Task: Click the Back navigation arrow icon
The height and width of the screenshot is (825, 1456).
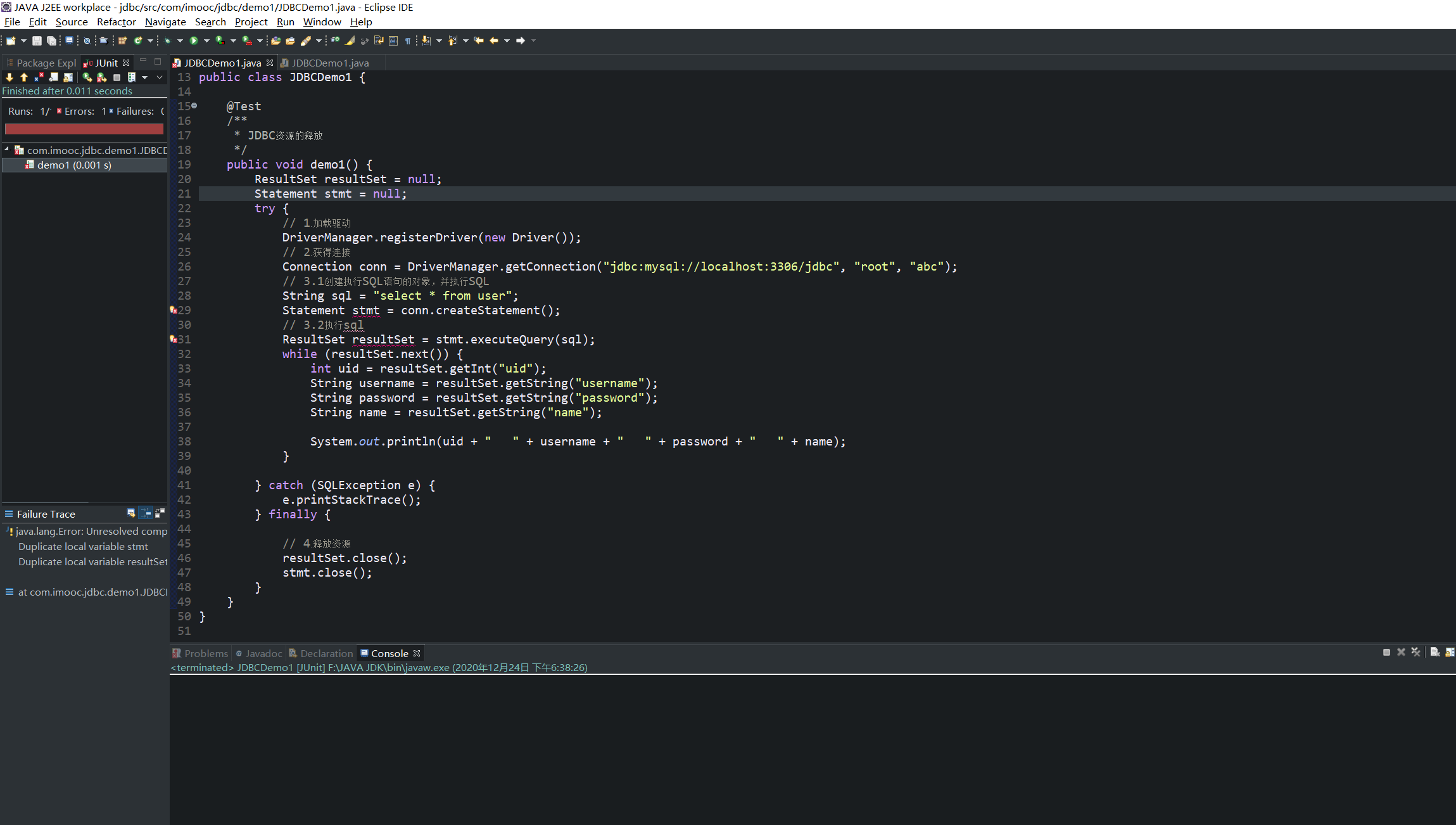Action: [x=494, y=41]
